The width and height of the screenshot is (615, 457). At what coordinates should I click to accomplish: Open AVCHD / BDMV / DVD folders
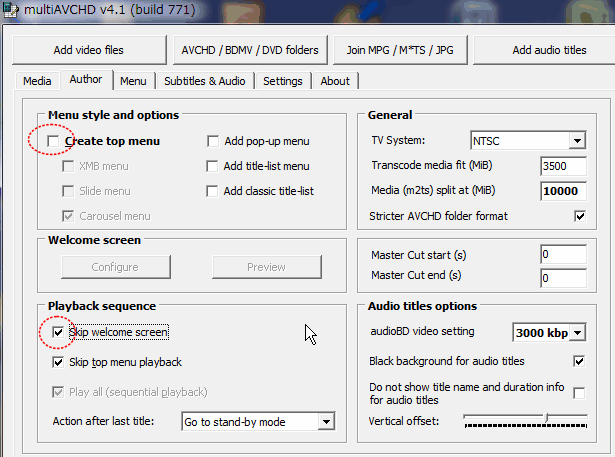point(249,50)
